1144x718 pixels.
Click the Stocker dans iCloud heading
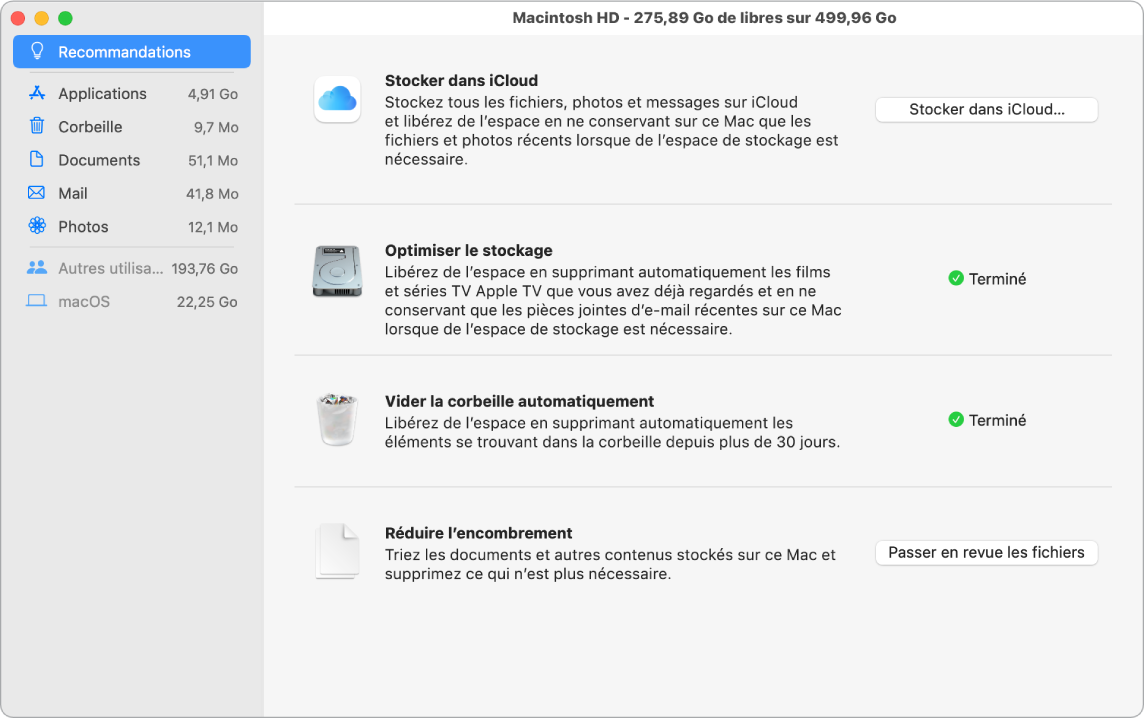[x=461, y=80]
